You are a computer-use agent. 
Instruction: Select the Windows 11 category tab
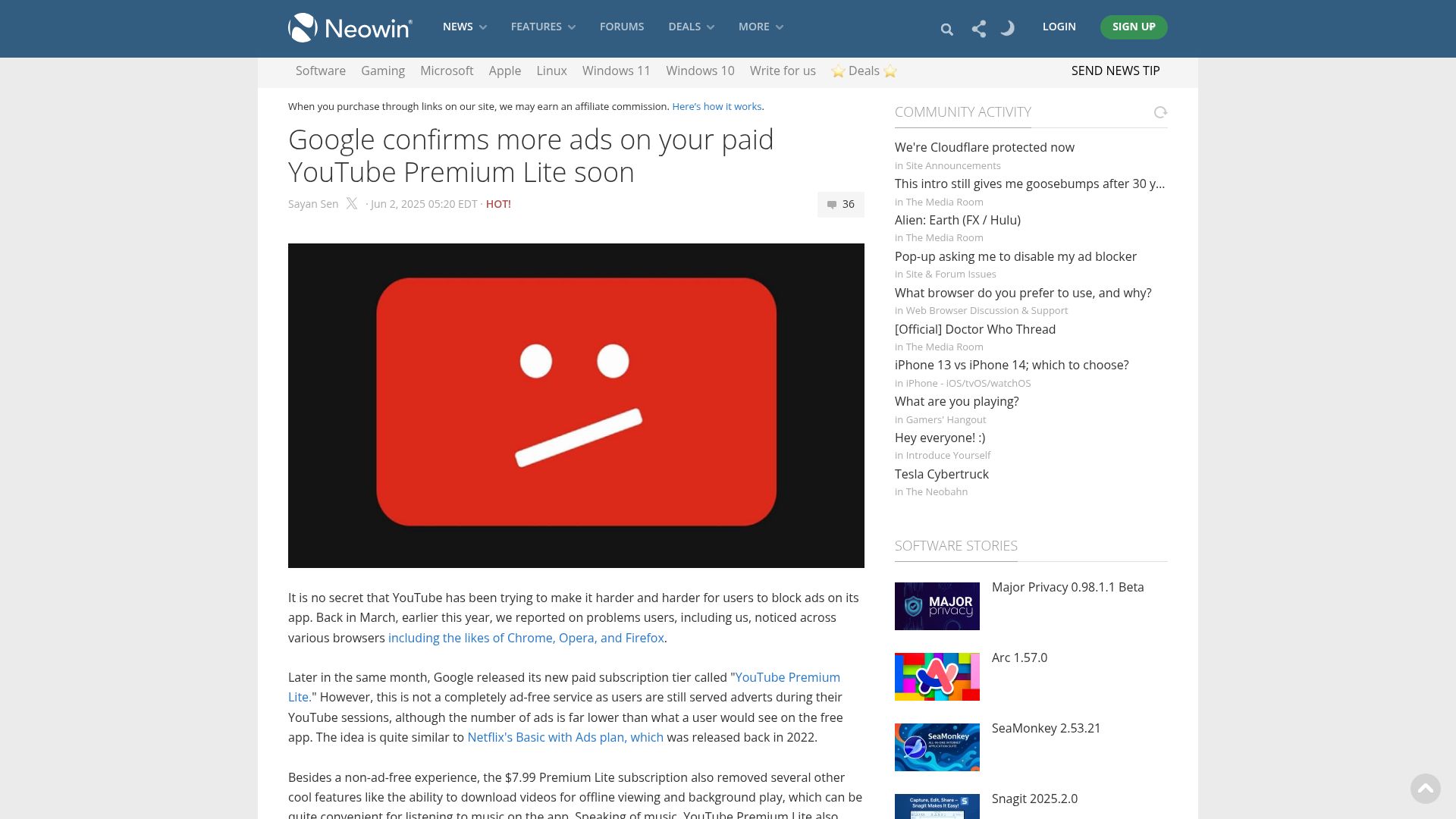(x=617, y=71)
